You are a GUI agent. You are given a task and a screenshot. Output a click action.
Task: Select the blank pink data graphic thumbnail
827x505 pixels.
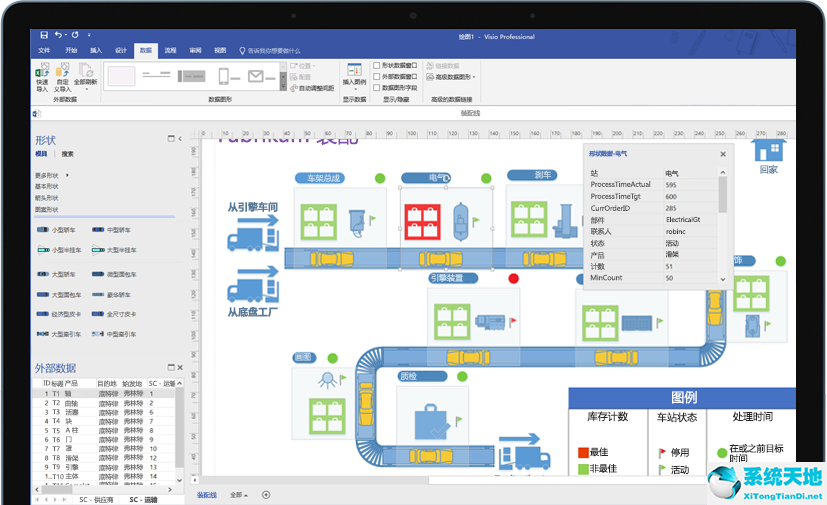pyautogui.click(x=121, y=76)
